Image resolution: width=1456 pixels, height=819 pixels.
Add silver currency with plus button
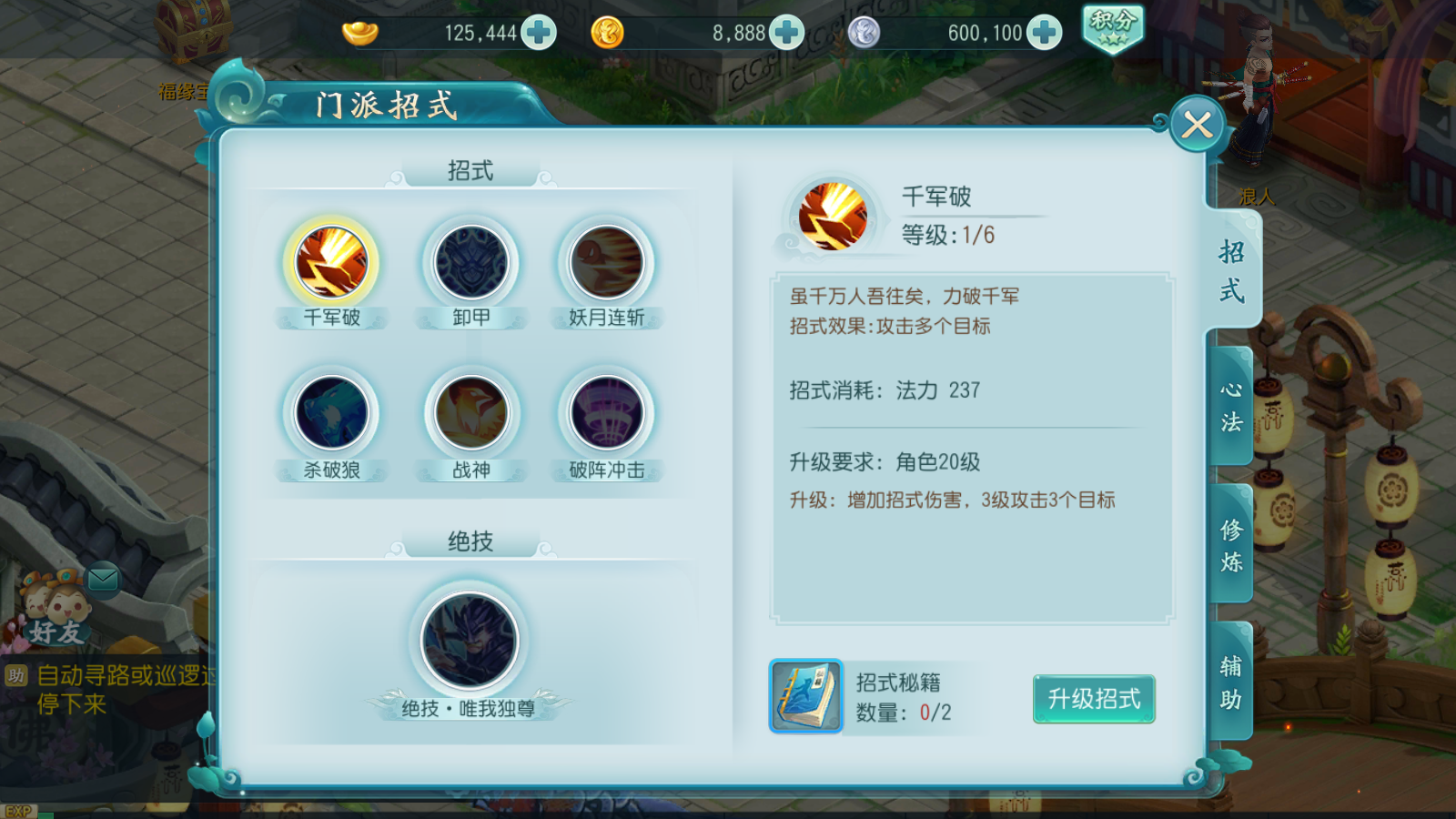tap(1044, 33)
